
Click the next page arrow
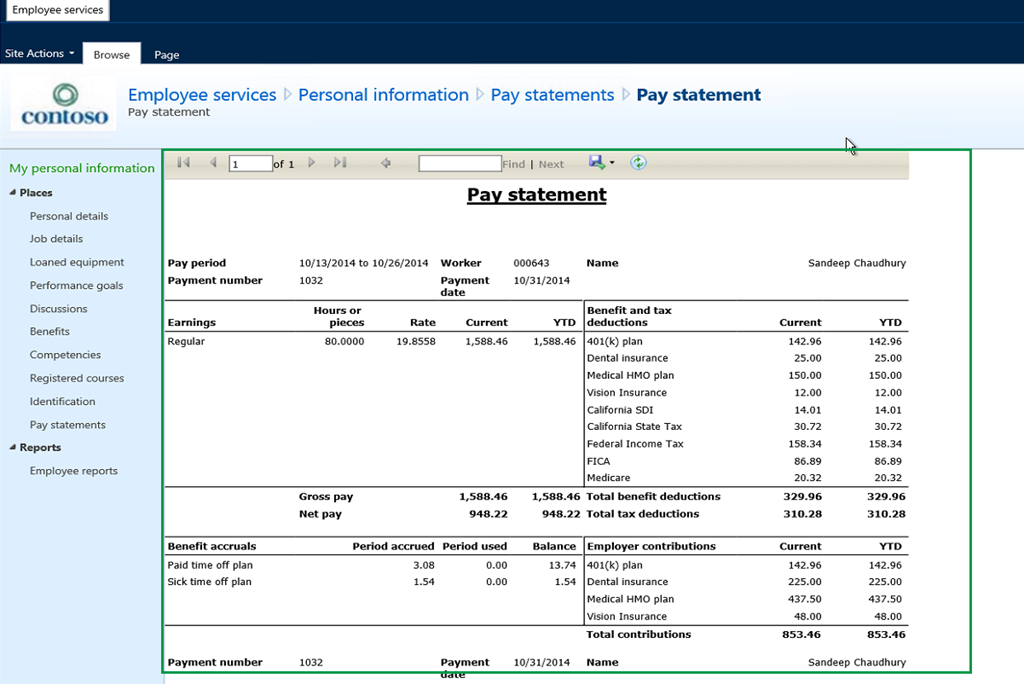312,163
